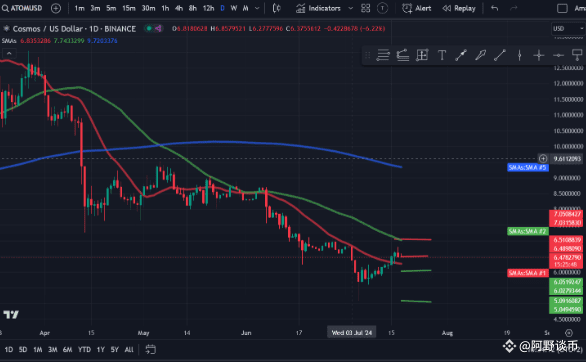Screen dimensions: 586x362
Task: Start bar Replay mode
Action: pyautogui.click(x=459, y=8)
